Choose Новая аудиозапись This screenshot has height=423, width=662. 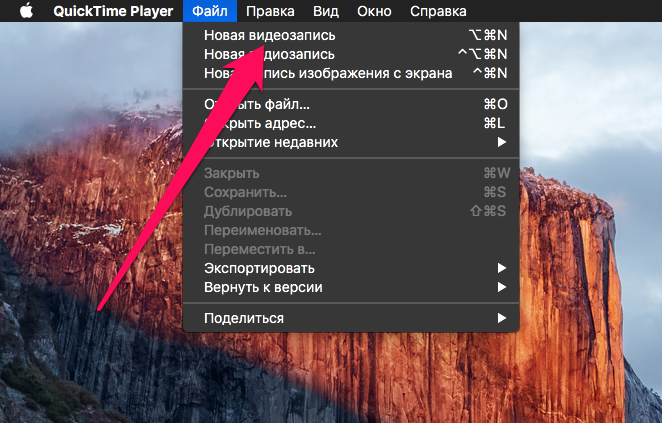point(351,54)
